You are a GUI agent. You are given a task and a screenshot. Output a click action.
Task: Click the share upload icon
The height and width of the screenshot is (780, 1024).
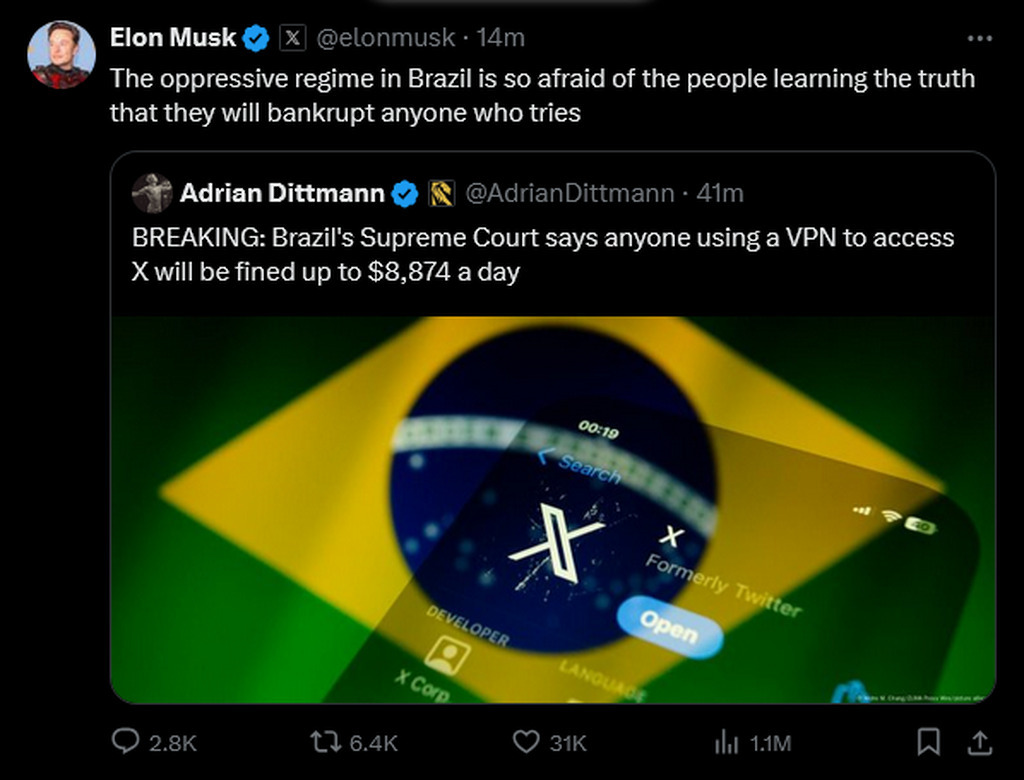point(981,742)
